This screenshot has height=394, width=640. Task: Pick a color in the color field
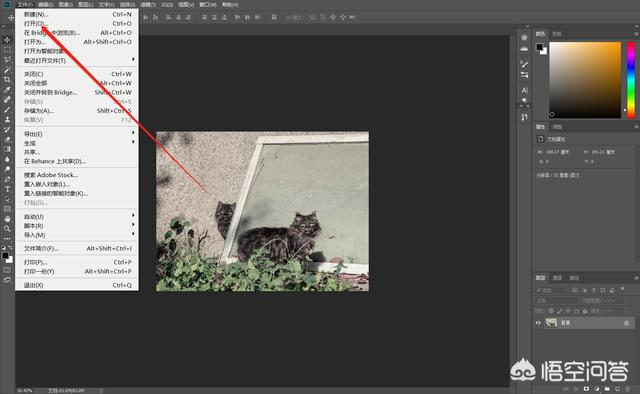(x=585, y=80)
